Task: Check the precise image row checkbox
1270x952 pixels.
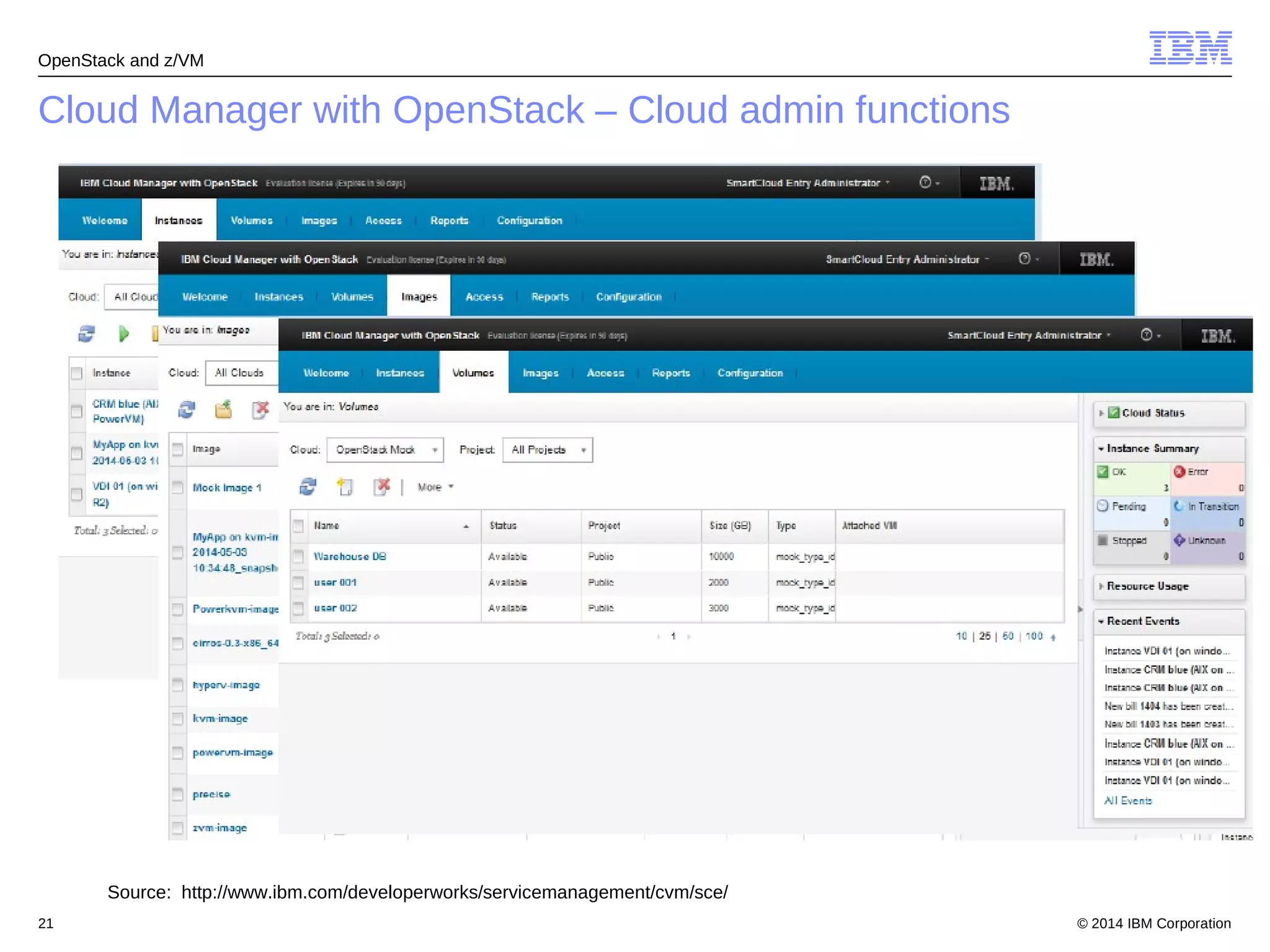Action: tap(178, 794)
